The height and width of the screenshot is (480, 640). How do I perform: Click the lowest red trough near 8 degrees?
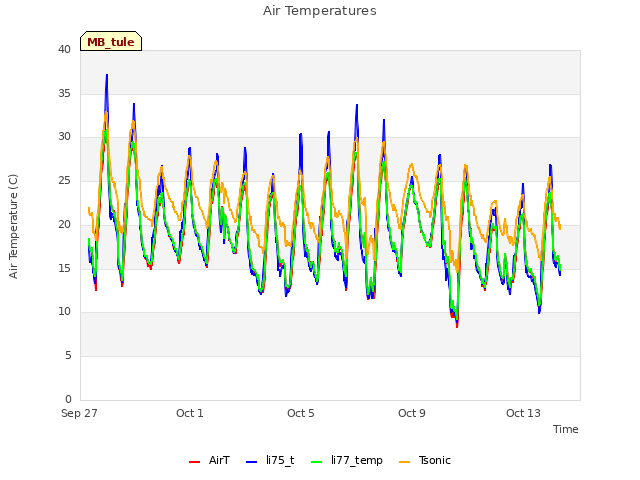(457, 326)
